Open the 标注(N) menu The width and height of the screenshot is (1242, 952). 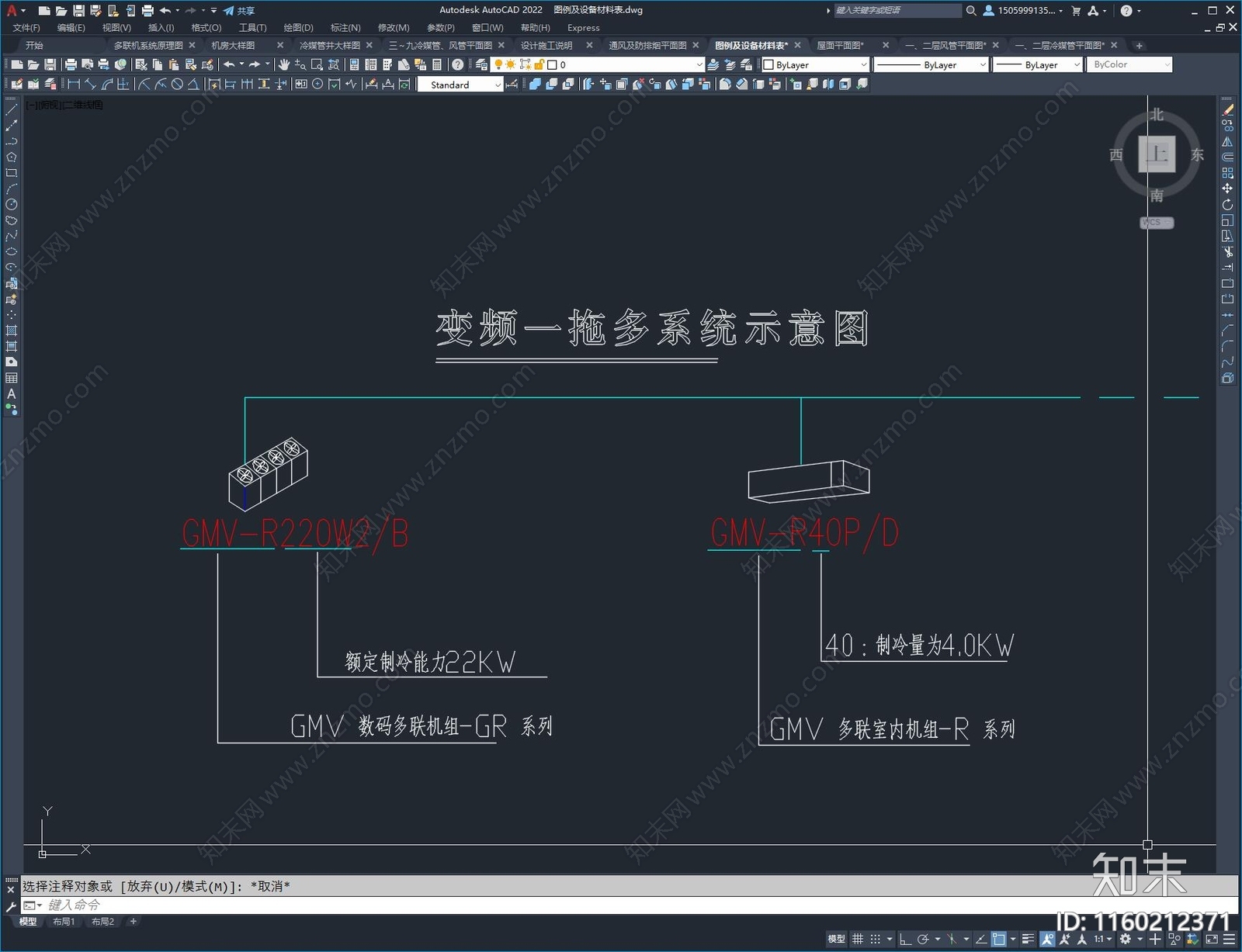pos(345,27)
